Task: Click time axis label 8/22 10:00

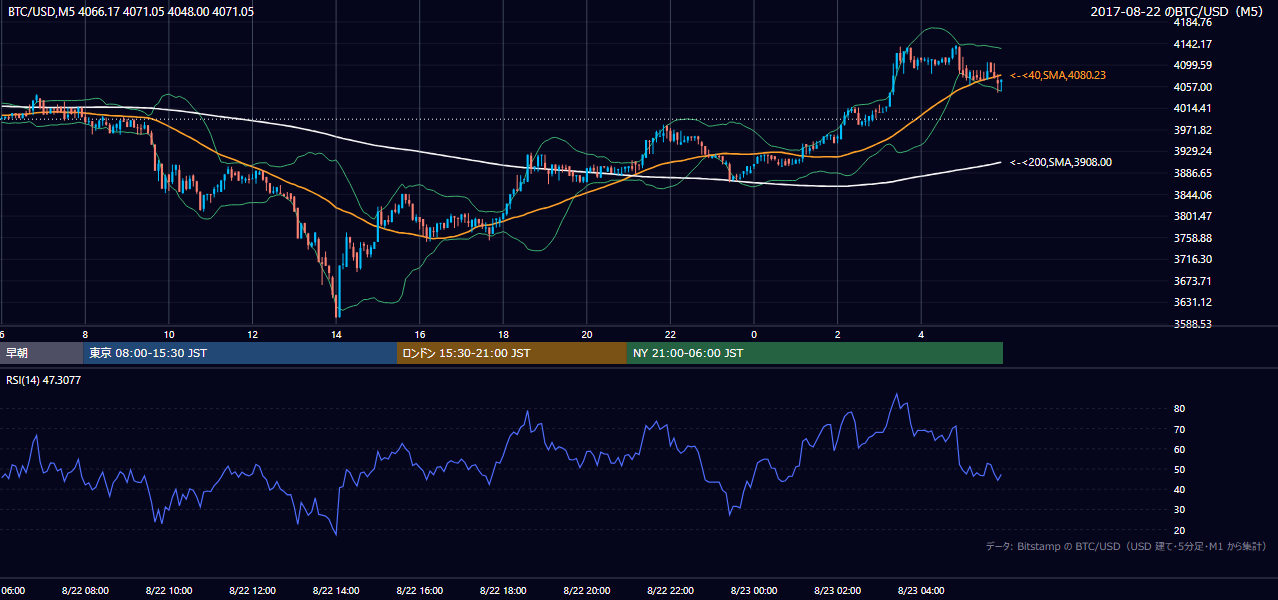Action: (169, 591)
